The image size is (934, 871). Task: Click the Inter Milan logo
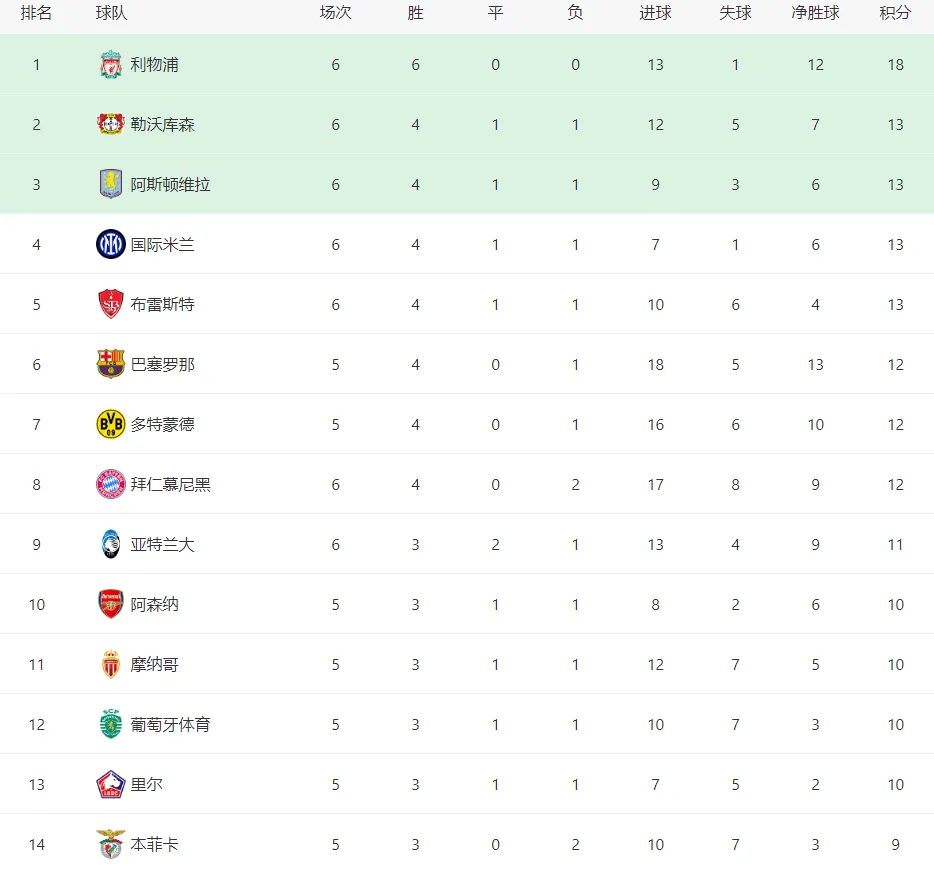tap(111, 244)
